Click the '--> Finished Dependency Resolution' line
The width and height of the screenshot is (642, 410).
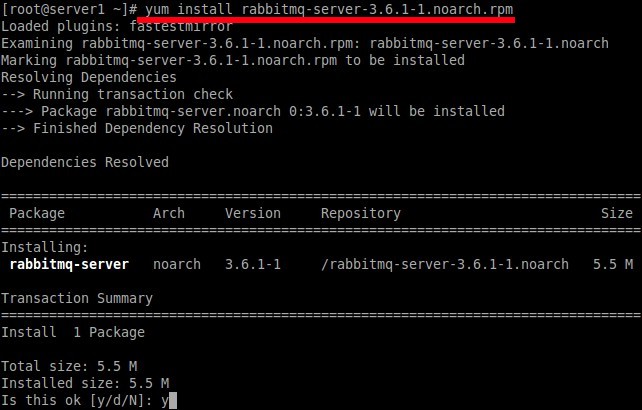pos(137,129)
